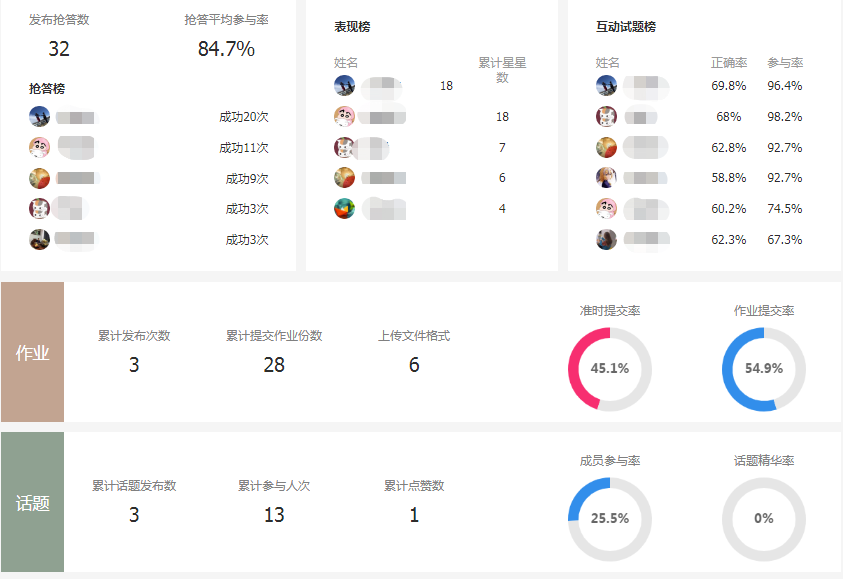Click the 发布抢答数 count 32
Screen dimensions: 843x579
(x=59, y=49)
